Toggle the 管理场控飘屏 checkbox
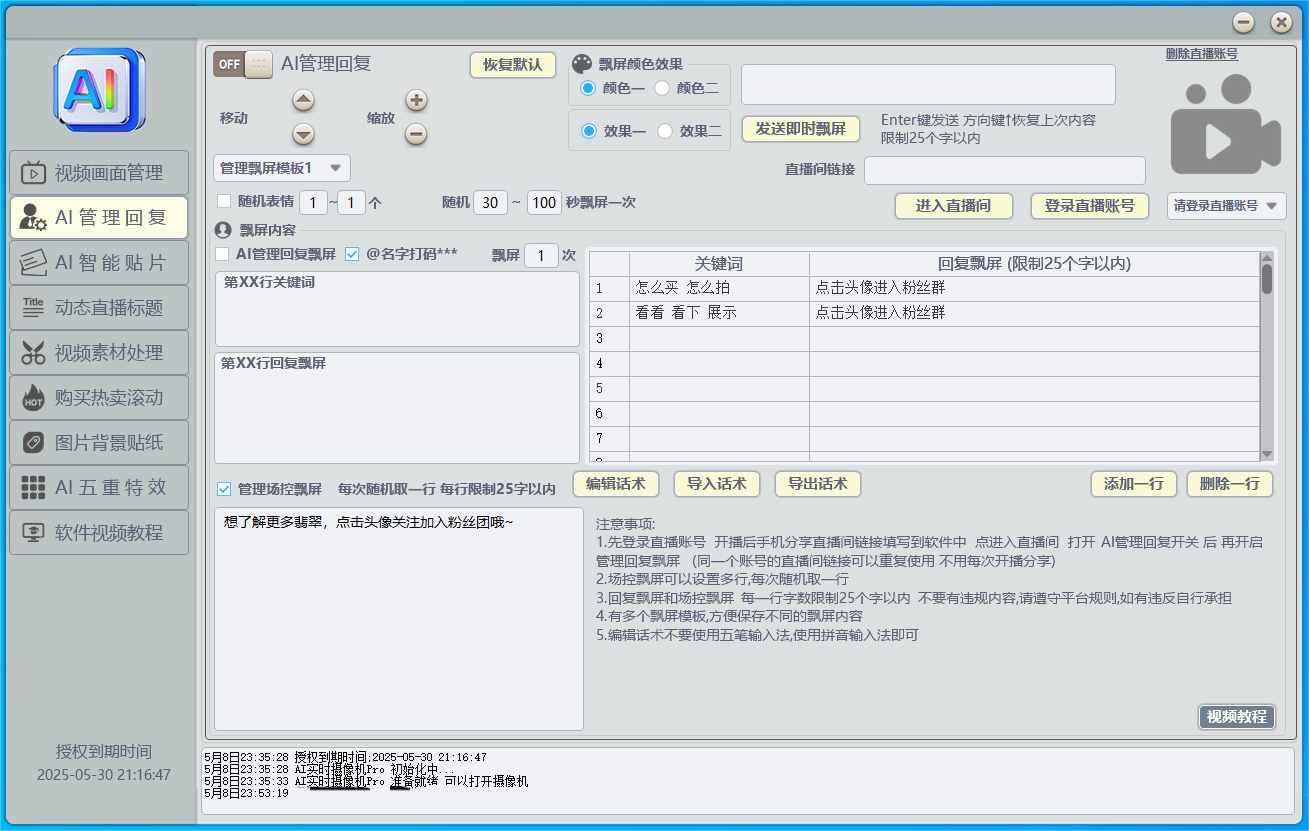 pyautogui.click(x=224, y=489)
